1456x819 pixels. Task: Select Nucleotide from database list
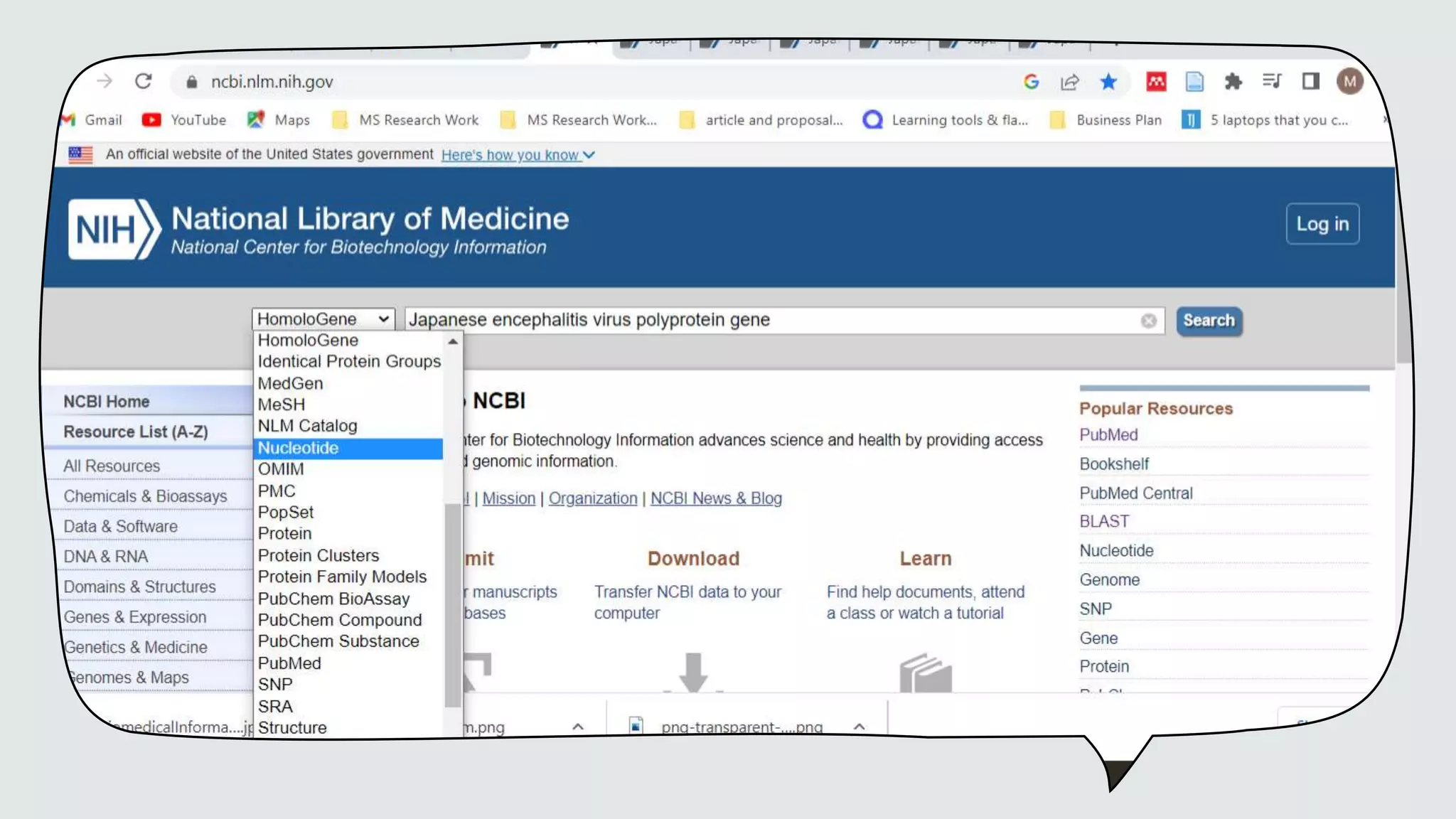tap(299, 448)
